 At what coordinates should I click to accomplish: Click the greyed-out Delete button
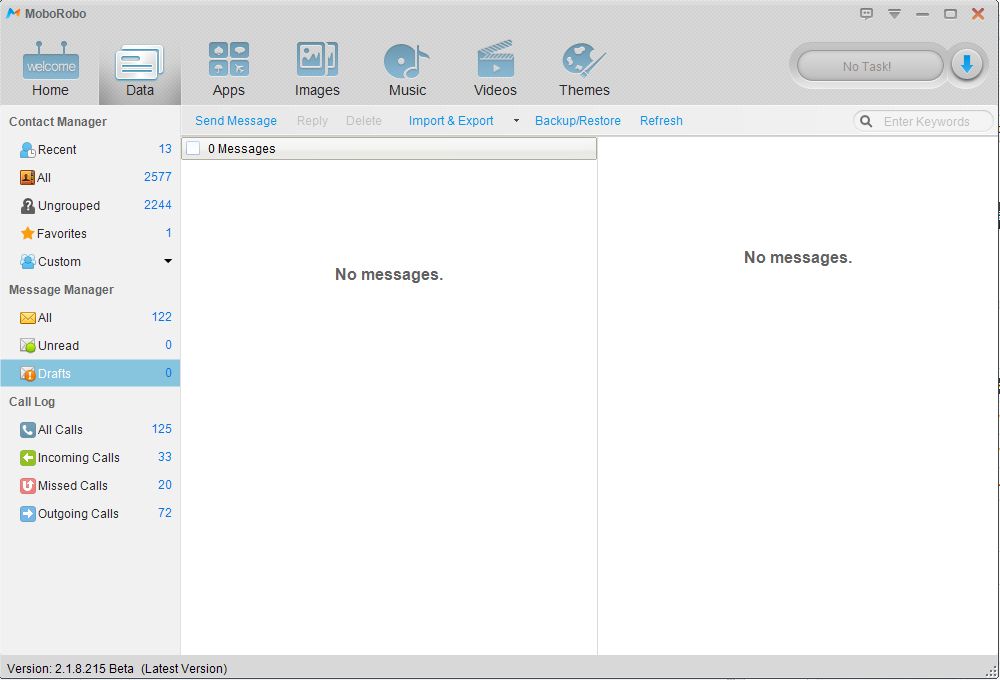[364, 121]
